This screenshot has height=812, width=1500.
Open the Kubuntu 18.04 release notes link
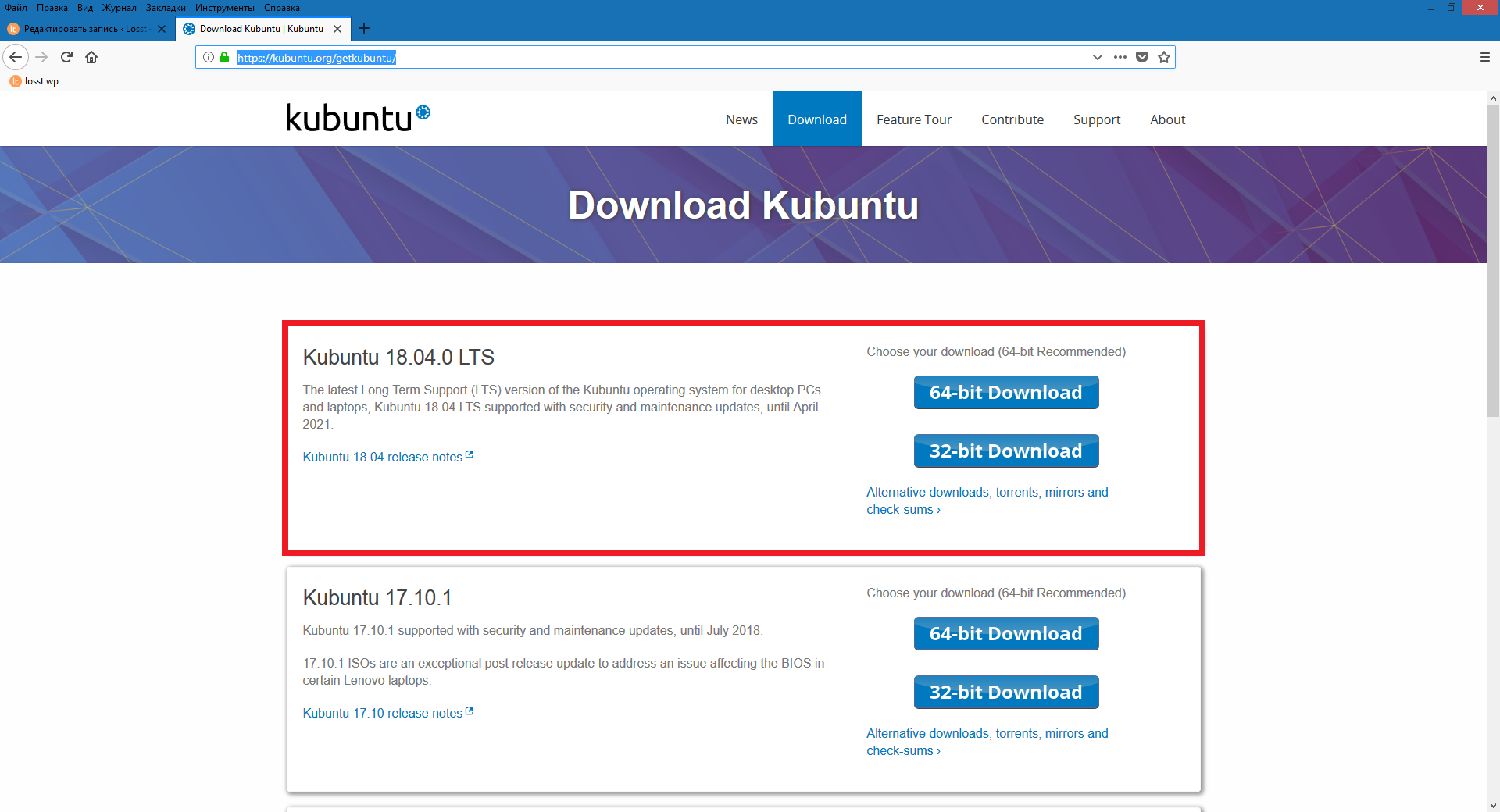(383, 457)
